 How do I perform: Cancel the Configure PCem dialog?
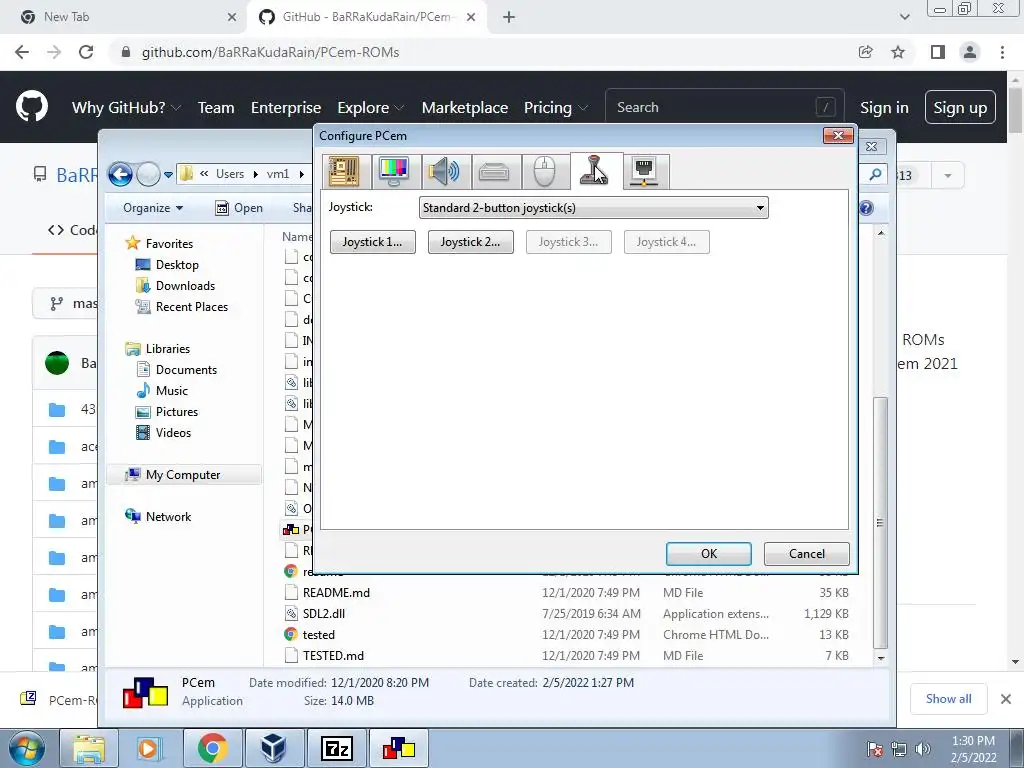pos(807,554)
